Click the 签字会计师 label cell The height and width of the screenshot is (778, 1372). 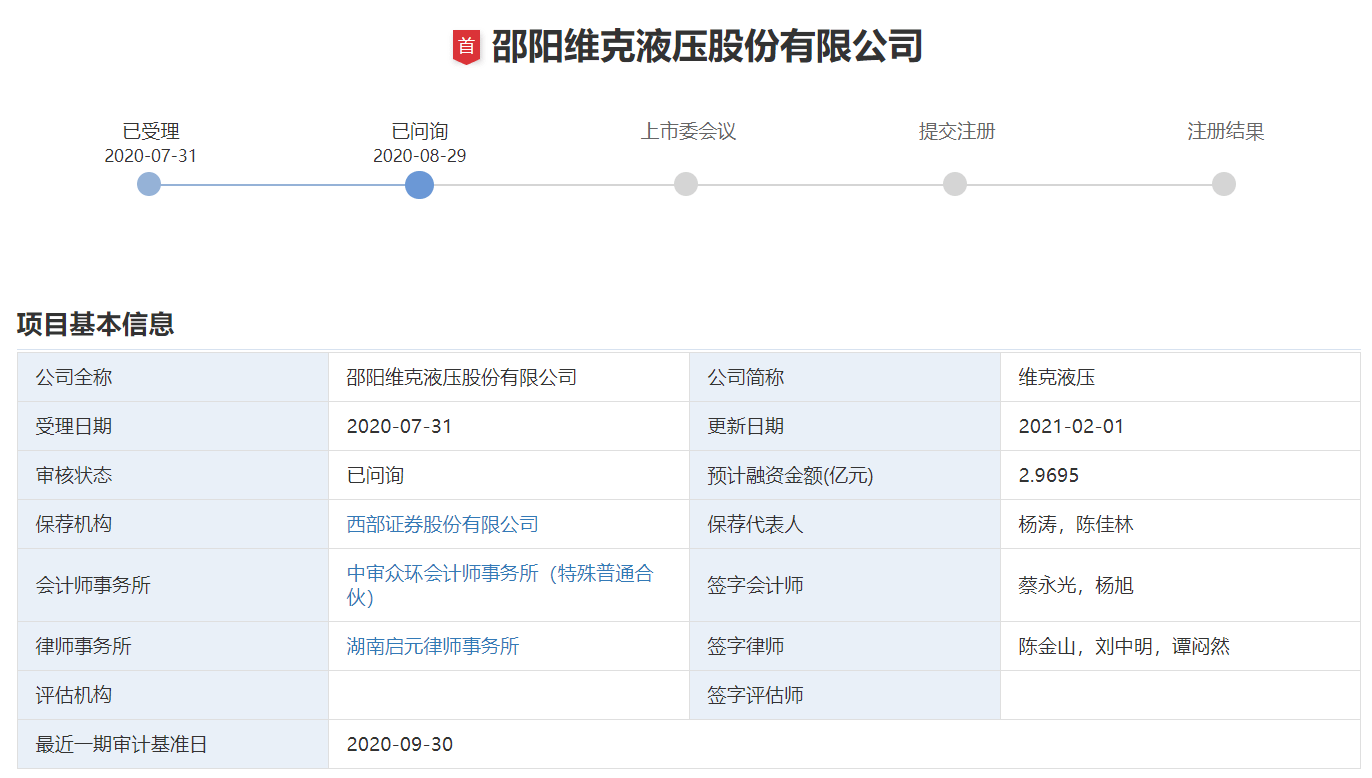[x=845, y=585]
